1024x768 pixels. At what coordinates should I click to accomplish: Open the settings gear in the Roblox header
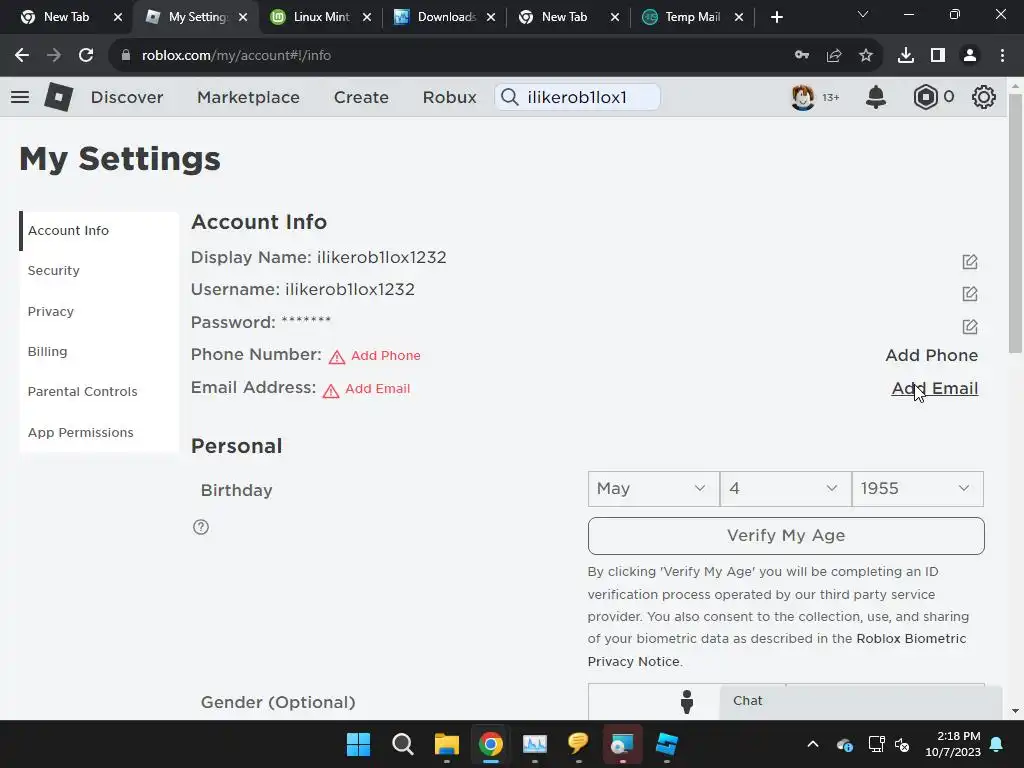984,97
